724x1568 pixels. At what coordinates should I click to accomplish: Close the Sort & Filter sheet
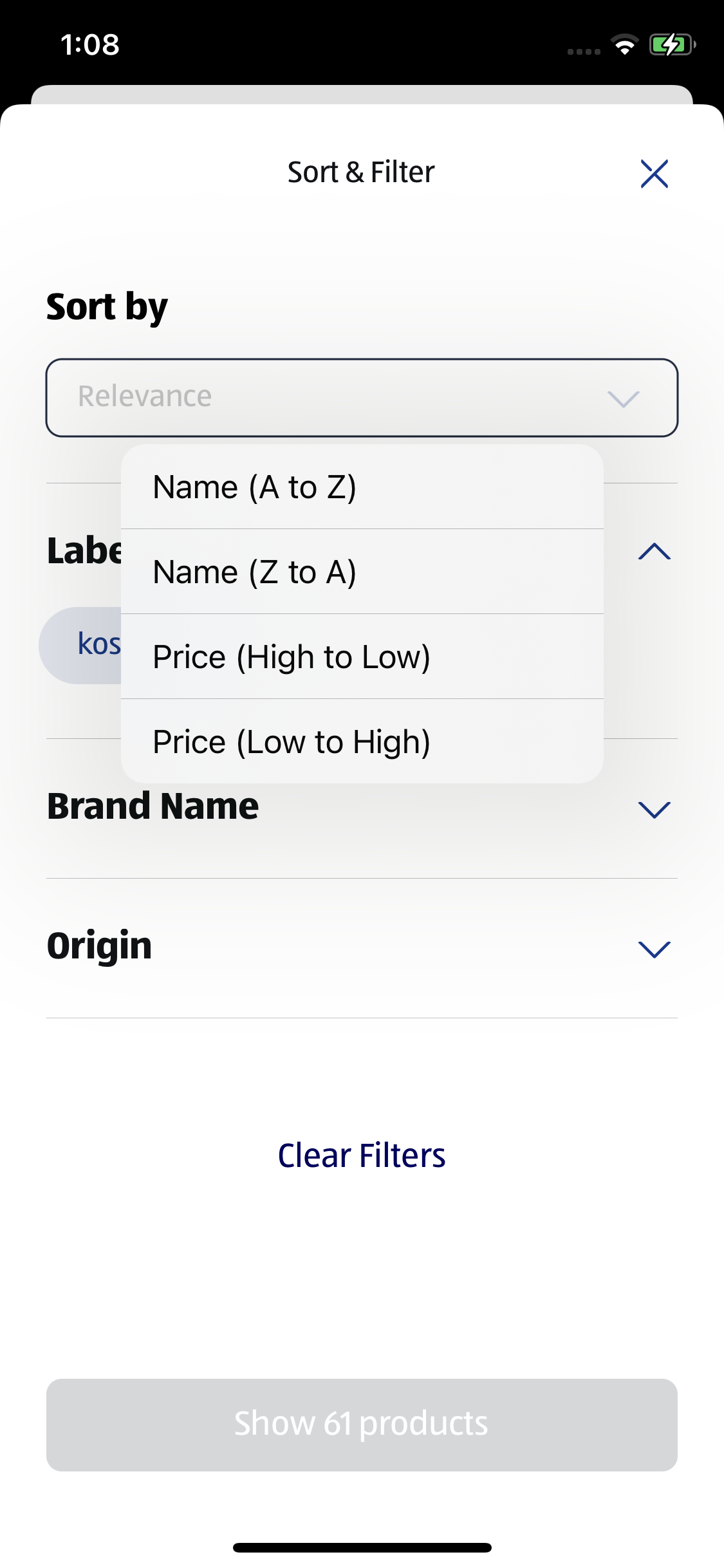point(654,173)
